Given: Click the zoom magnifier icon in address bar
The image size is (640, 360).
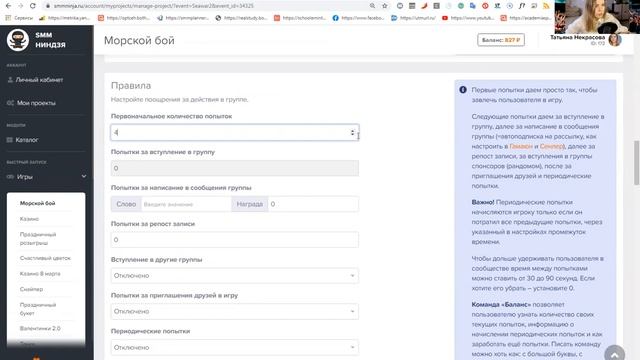Looking at the screenshot, I should 372,6.
